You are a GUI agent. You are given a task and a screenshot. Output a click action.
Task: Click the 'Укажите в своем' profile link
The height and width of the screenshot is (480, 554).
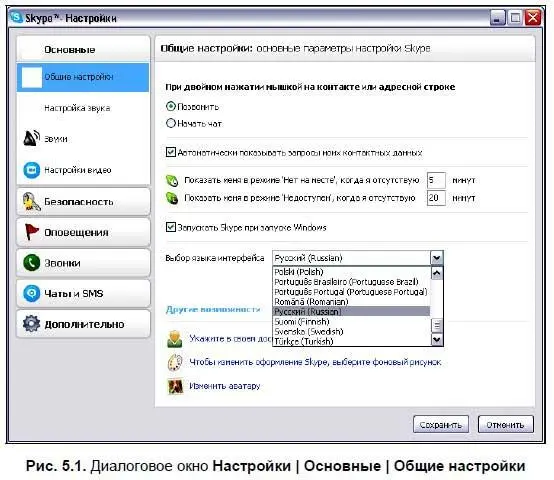(231, 339)
